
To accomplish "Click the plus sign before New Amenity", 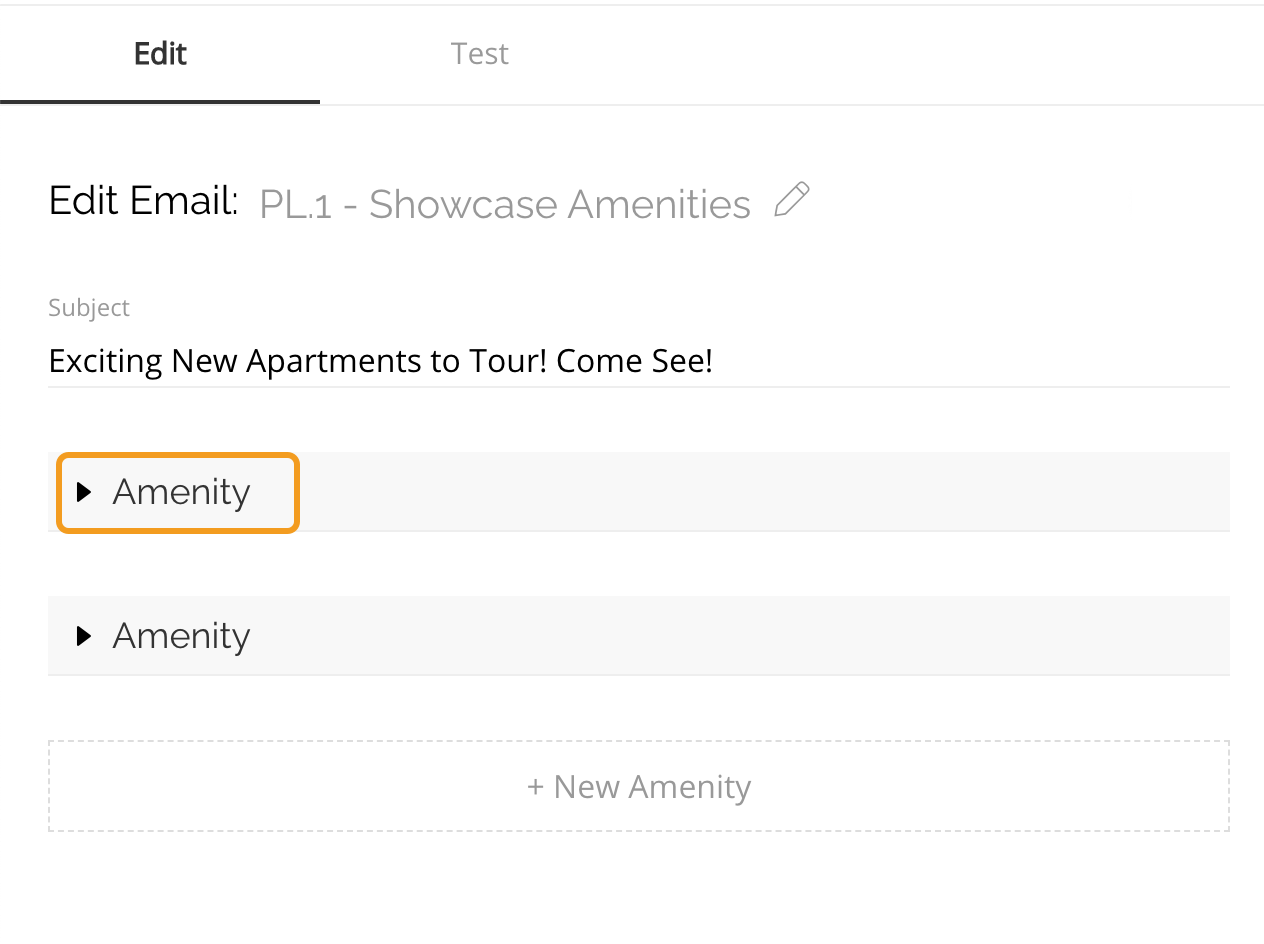I will tap(535, 787).
